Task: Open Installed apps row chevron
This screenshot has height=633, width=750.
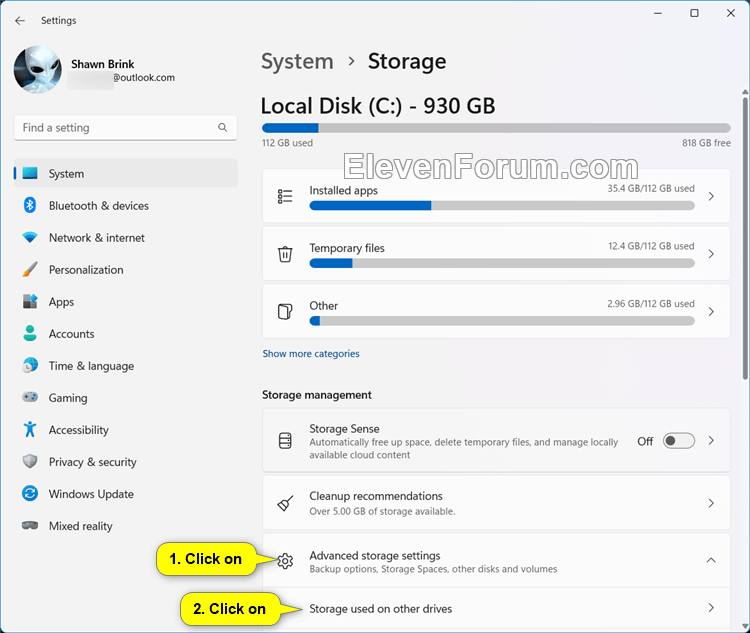Action: click(711, 196)
